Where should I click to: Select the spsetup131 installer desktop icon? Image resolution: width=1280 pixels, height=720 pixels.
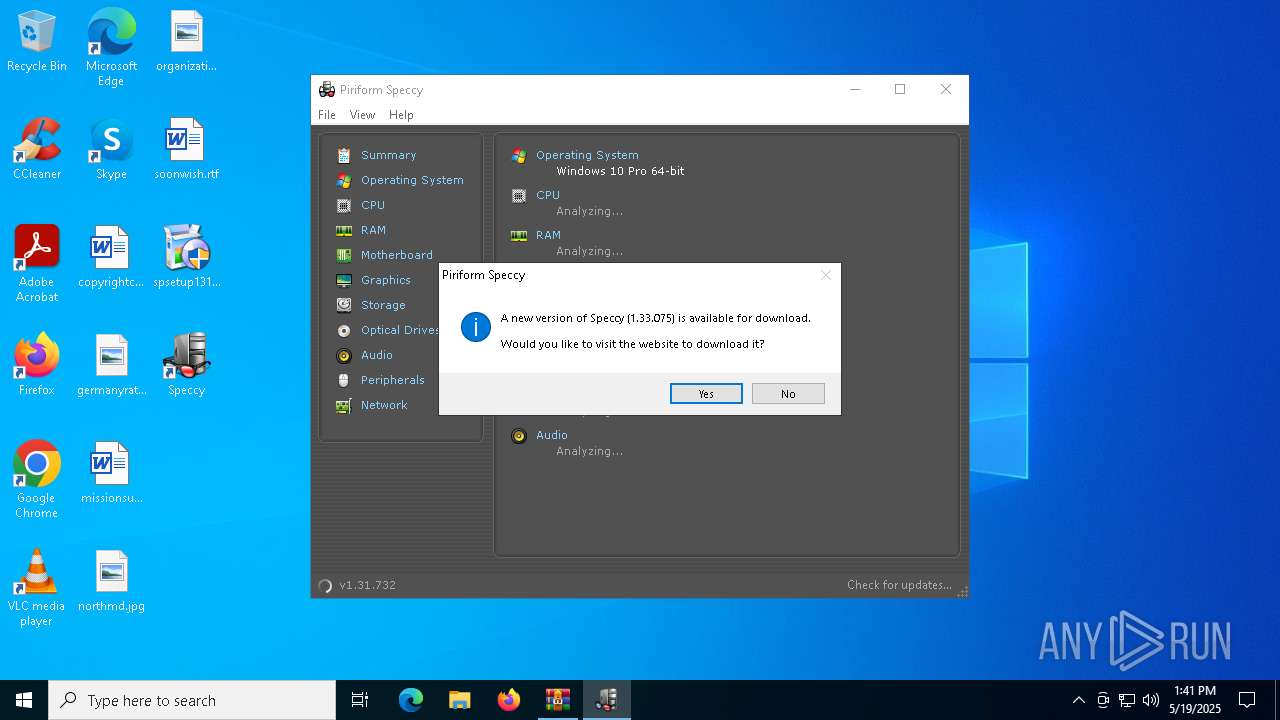point(186,257)
